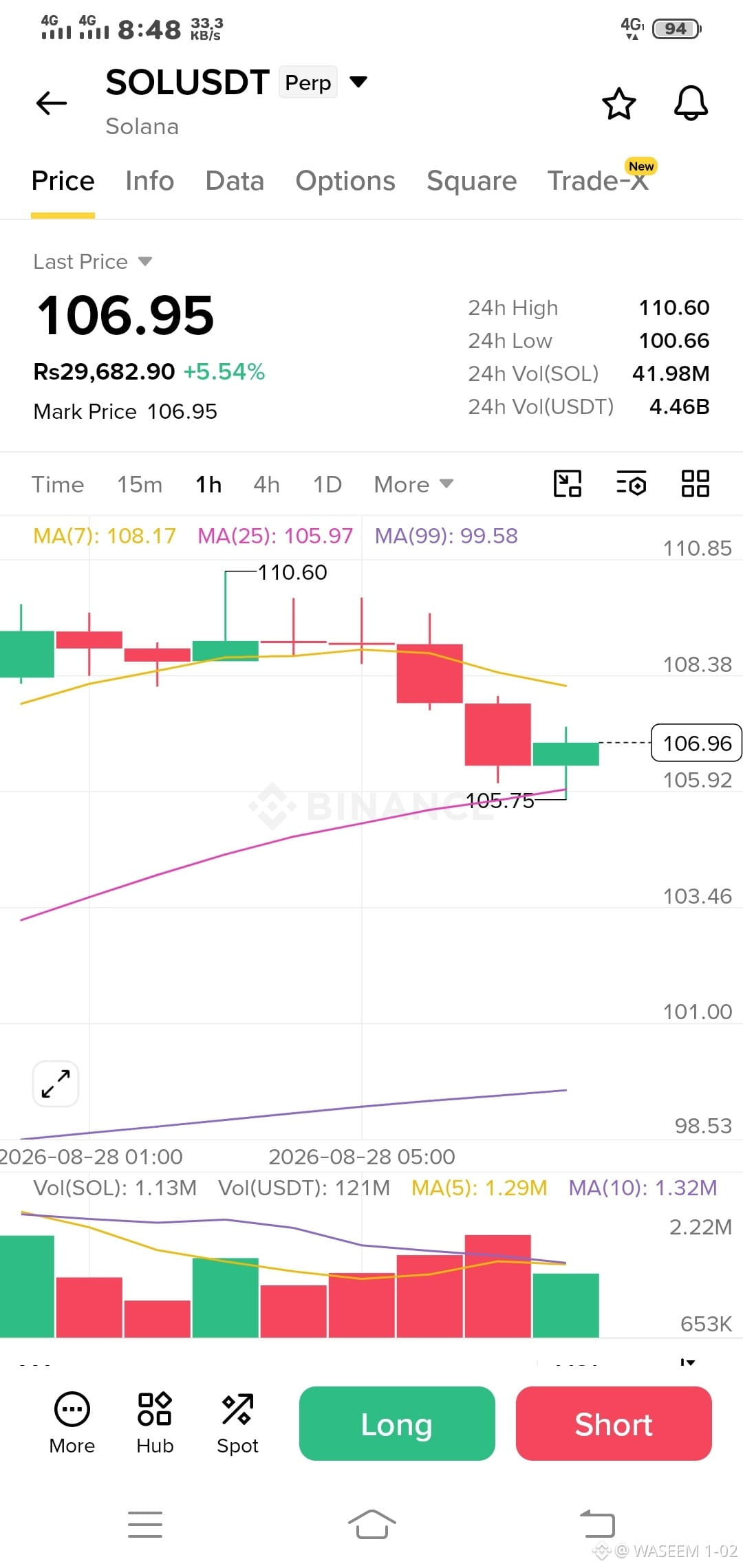Tap the MA(7): 108.17 indicator label
The width and height of the screenshot is (743, 1568).
click(x=105, y=536)
